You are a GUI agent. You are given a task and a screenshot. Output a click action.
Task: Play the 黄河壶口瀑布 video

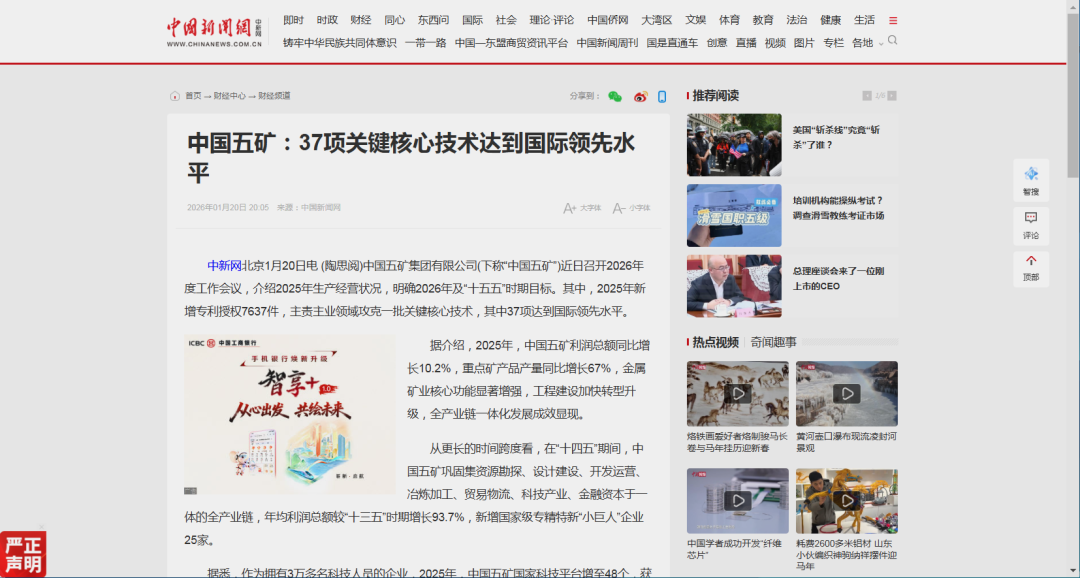(x=847, y=392)
